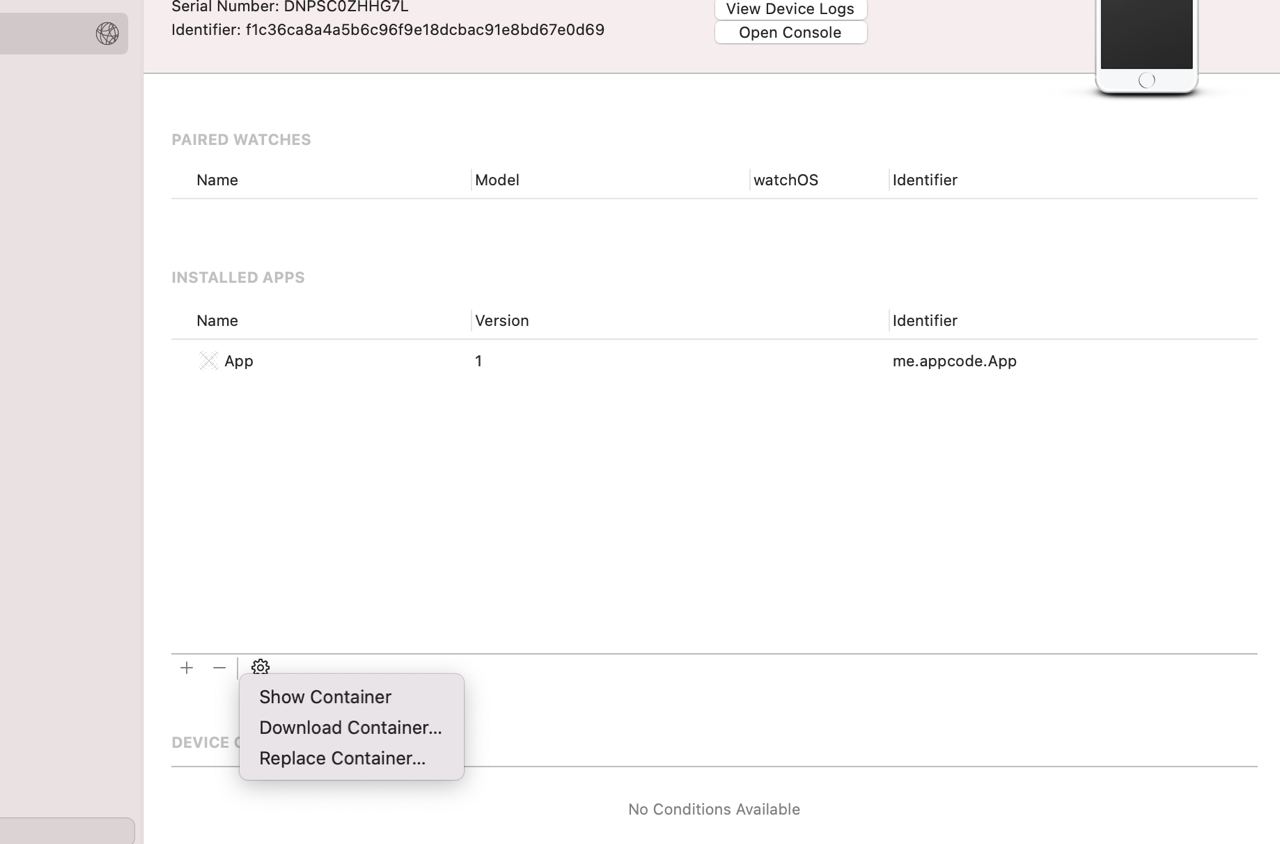Click Name column header under Paired Watches
The height and width of the screenshot is (844, 1280).
(217, 180)
